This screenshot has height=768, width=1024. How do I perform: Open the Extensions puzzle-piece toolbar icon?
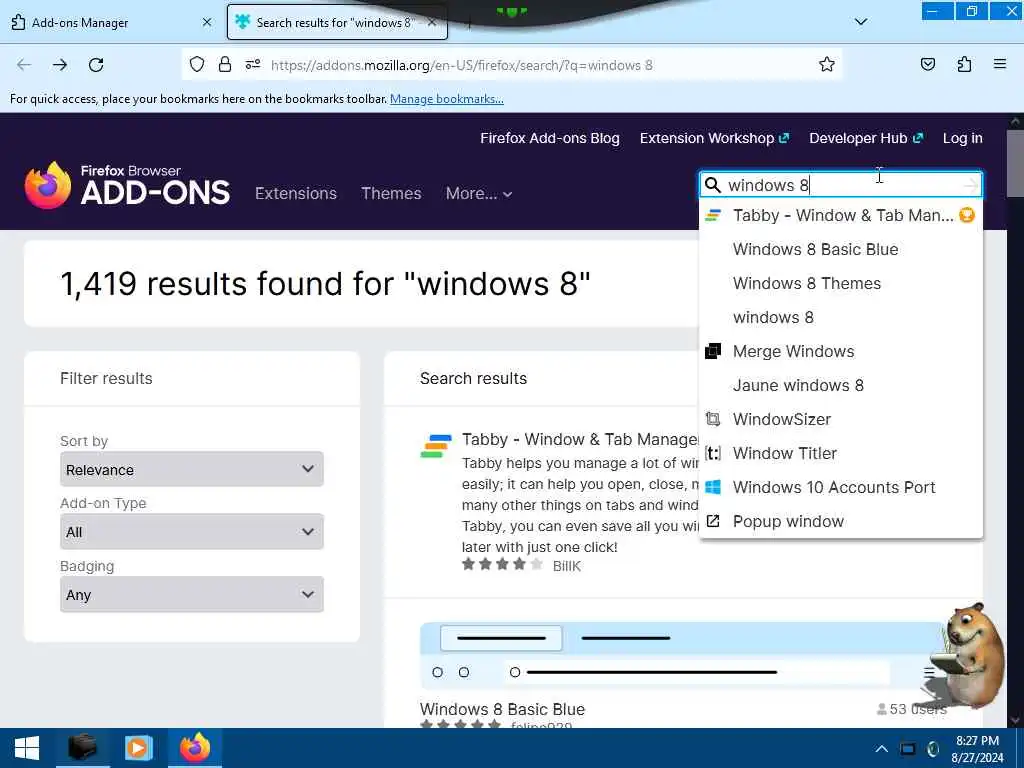(x=964, y=64)
